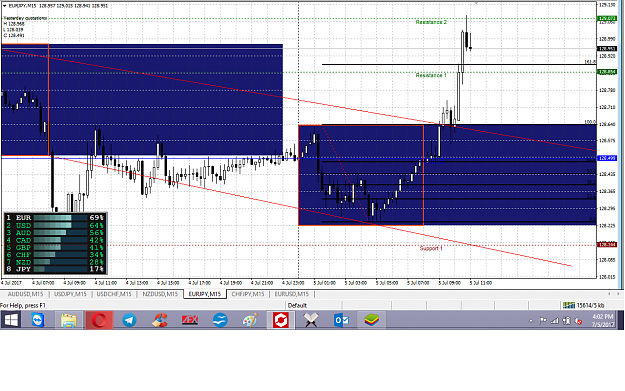Click the JPY 17% strength row

[55, 269]
